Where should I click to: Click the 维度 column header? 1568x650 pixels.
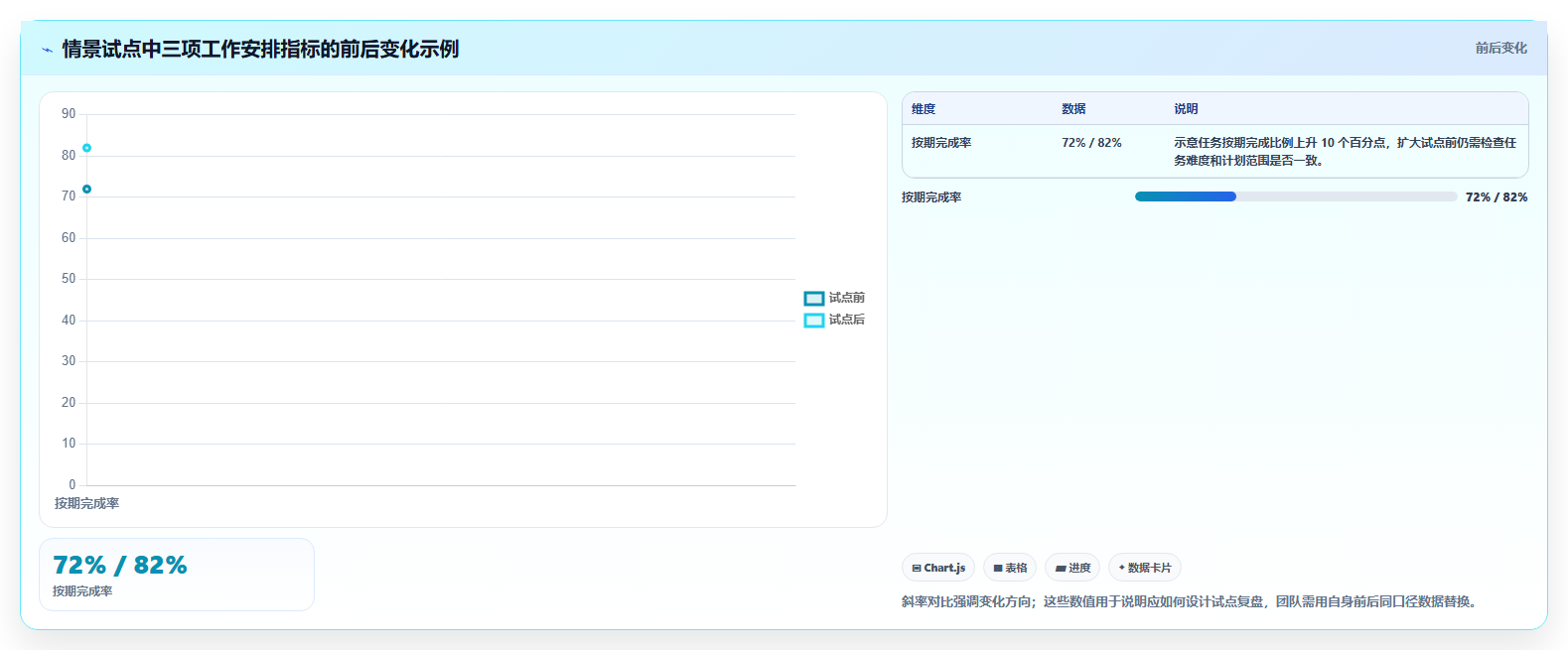[x=924, y=109]
